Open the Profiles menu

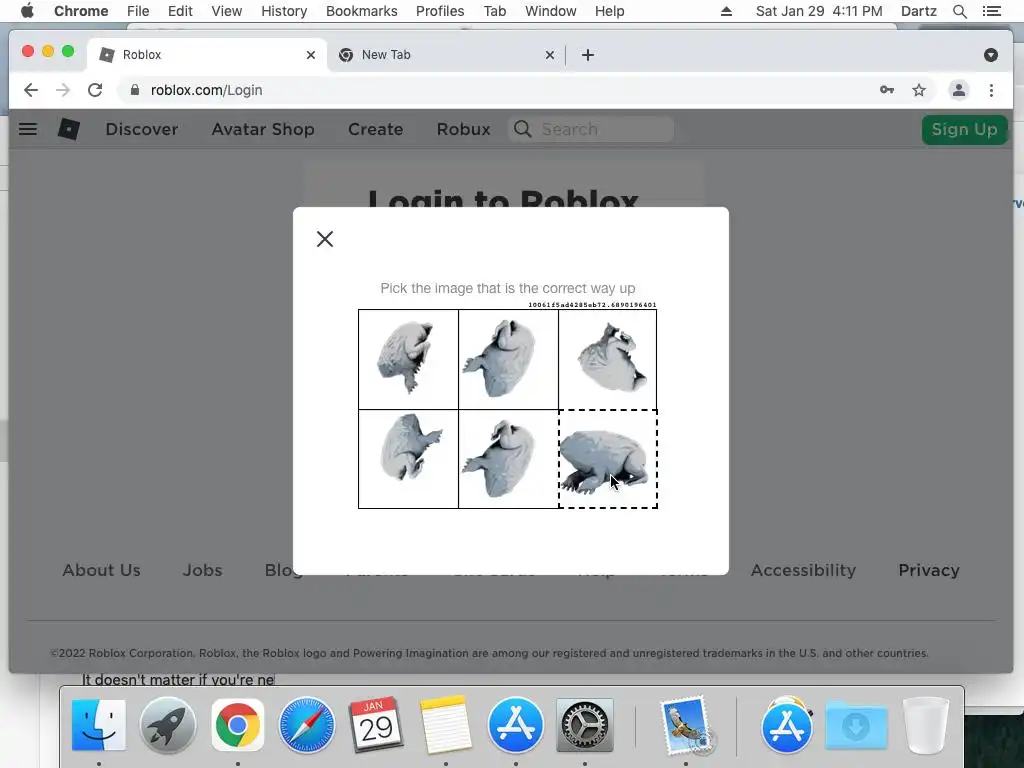(440, 11)
